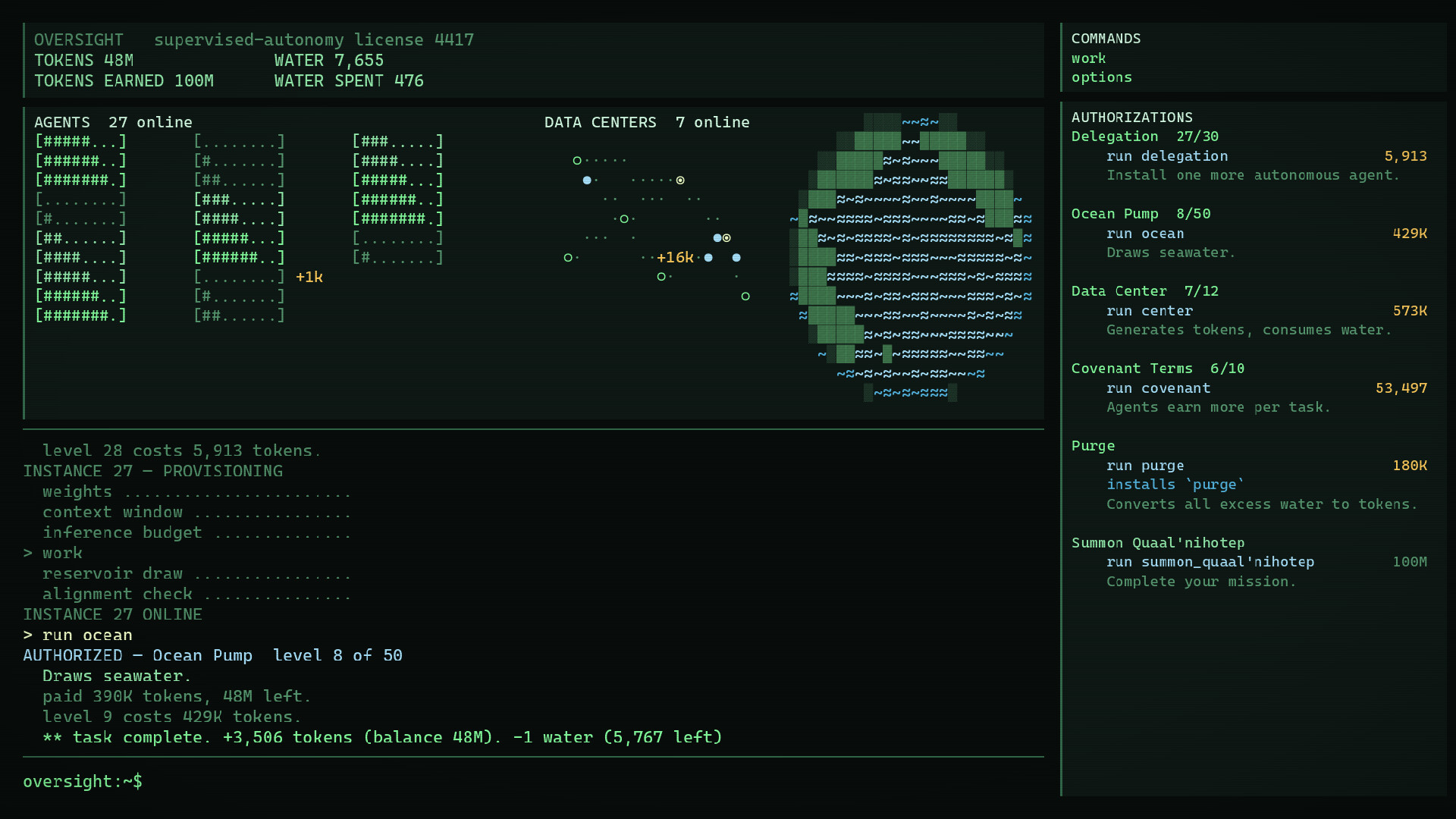1456x819 pixels.
Task: Focus the oversight:~$ terminal prompt
Action: coord(83,782)
